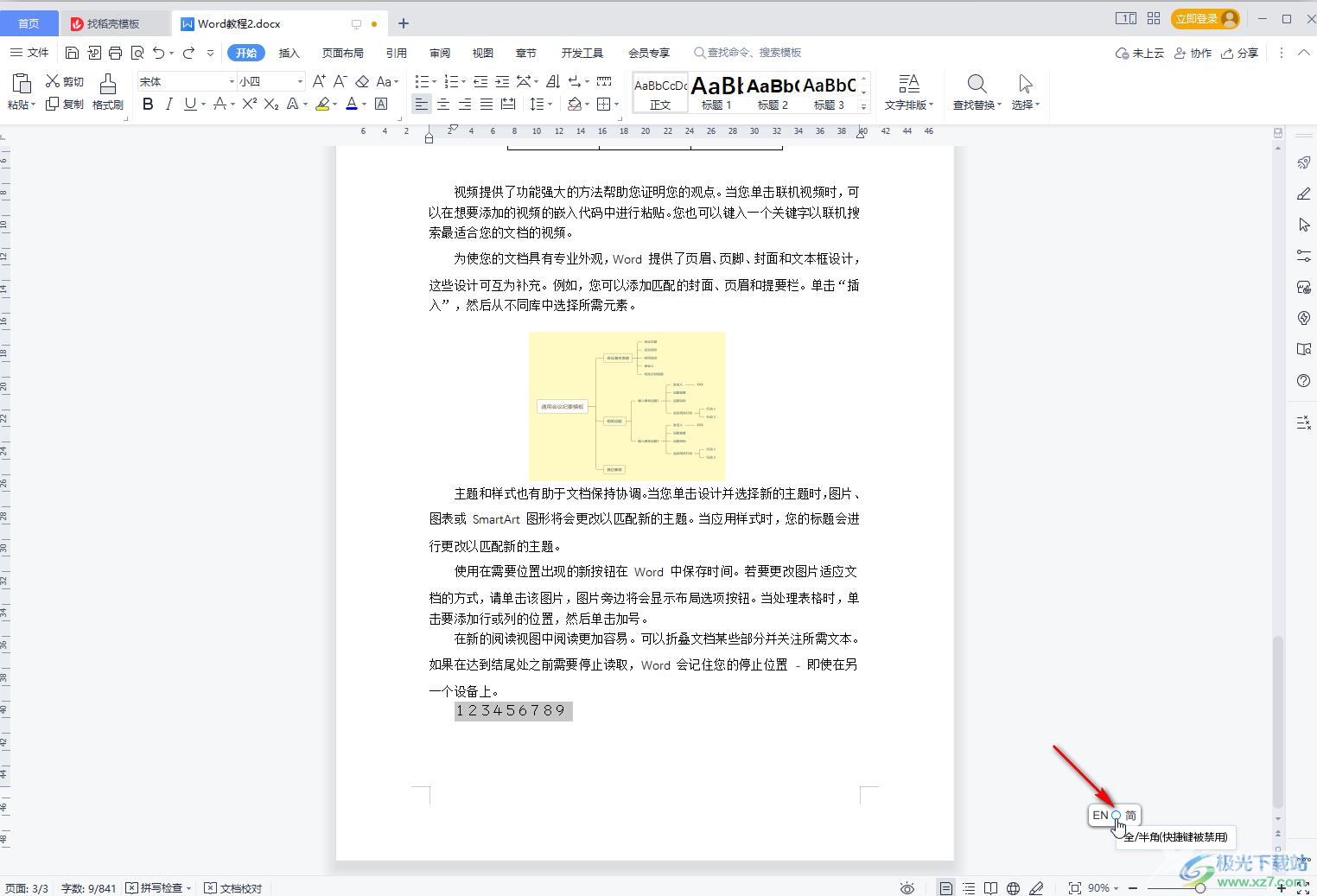
Task: Expand line spacing options
Action: click(550, 104)
